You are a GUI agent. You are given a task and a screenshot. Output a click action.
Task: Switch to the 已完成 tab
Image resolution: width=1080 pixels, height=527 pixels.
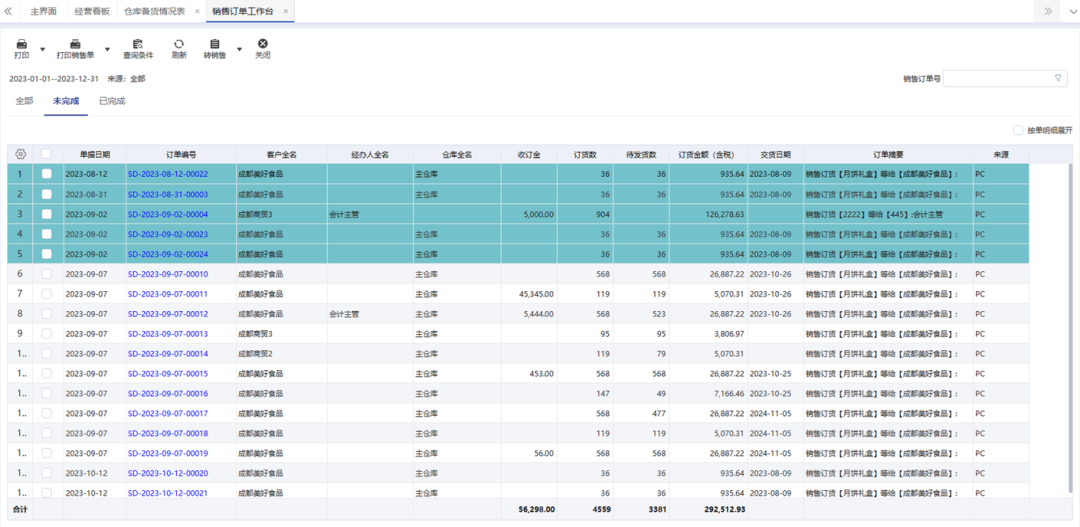[112, 101]
